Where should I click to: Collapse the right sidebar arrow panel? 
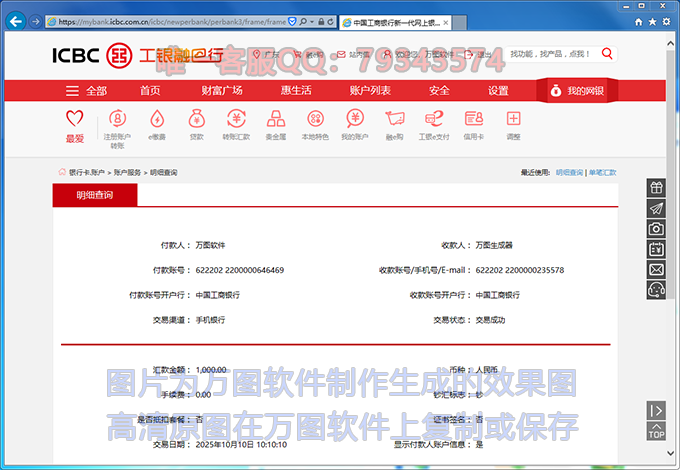(x=656, y=410)
